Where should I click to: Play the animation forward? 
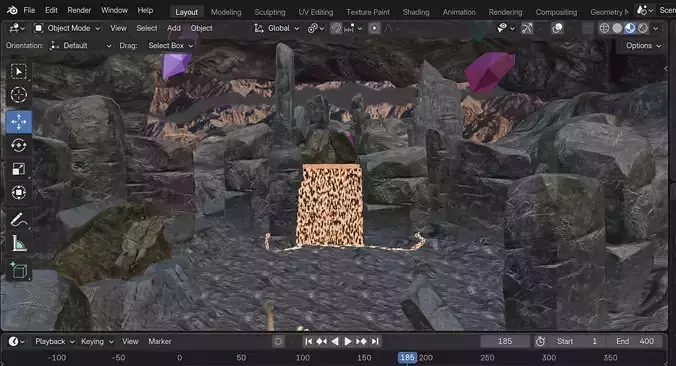pyautogui.click(x=348, y=341)
